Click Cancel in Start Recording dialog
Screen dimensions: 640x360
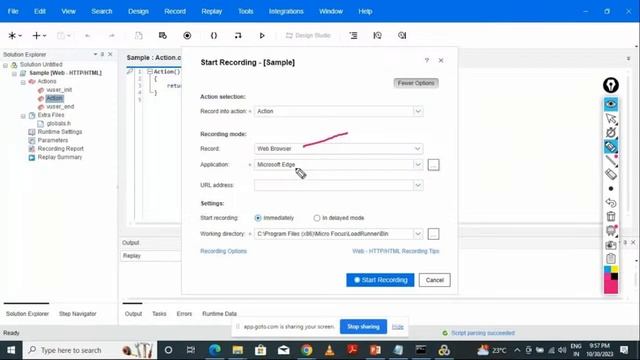click(x=434, y=280)
